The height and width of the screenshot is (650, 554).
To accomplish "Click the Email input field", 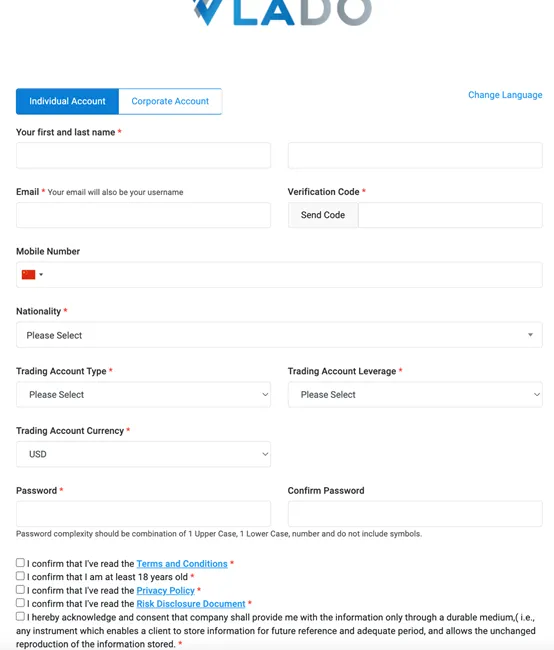I will [143, 215].
